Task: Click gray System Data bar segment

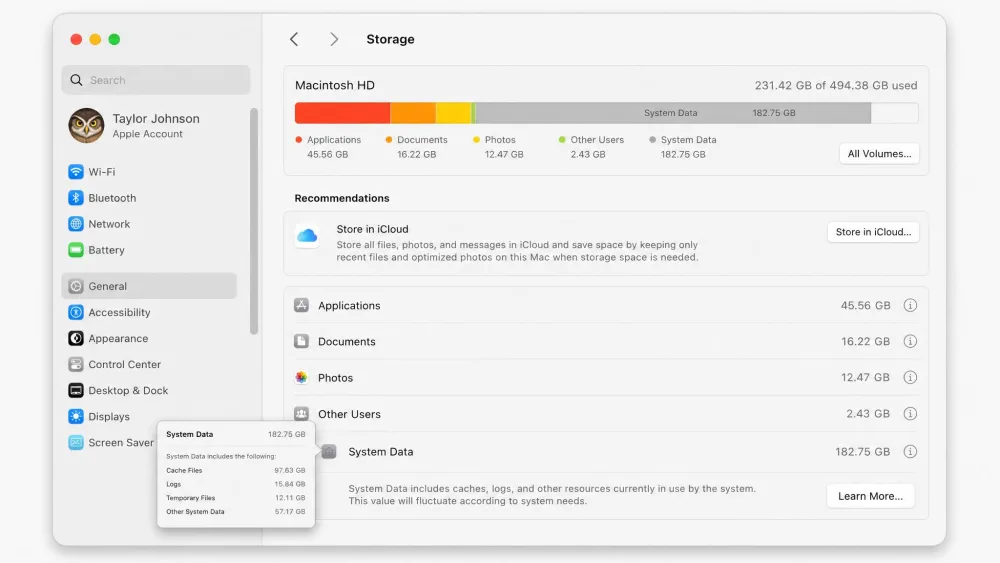Action: click(x=673, y=113)
